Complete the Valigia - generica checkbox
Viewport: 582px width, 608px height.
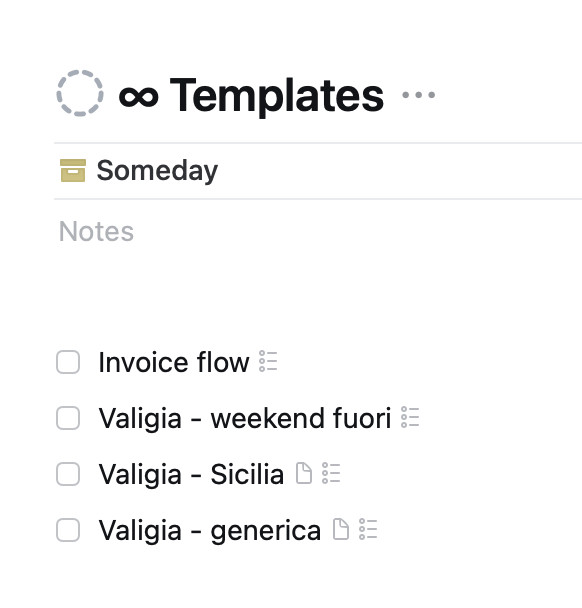click(68, 530)
